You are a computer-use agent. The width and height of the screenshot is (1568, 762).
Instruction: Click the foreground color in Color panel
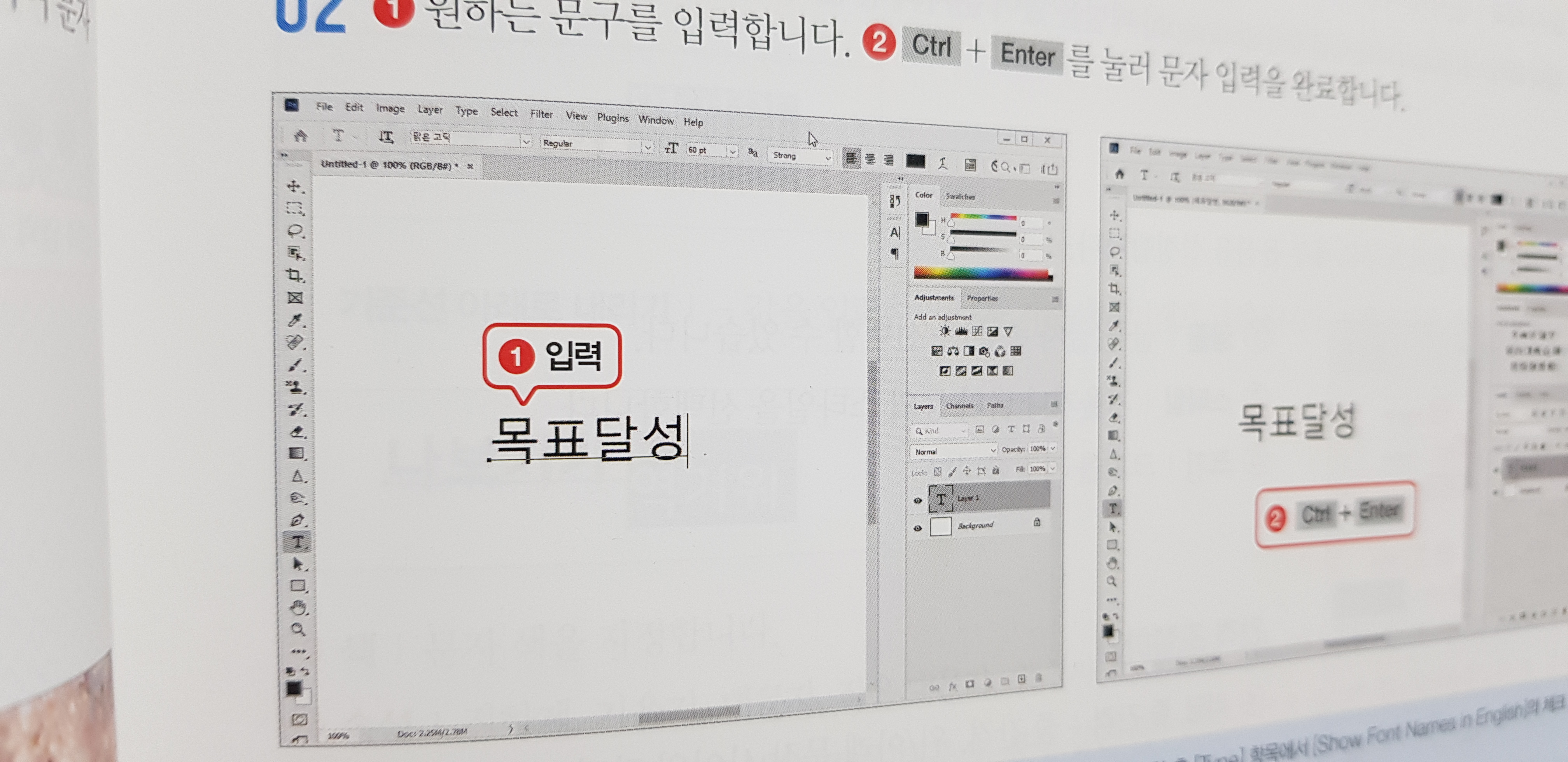[922, 219]
